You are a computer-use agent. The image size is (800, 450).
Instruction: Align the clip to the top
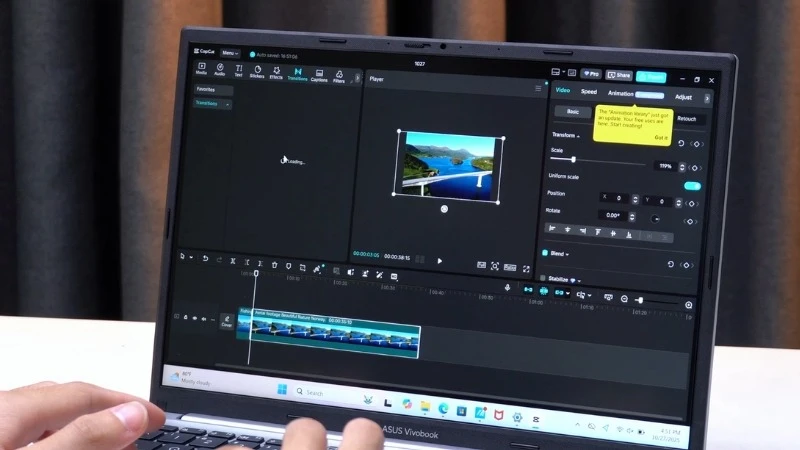[x=598, y=232]
